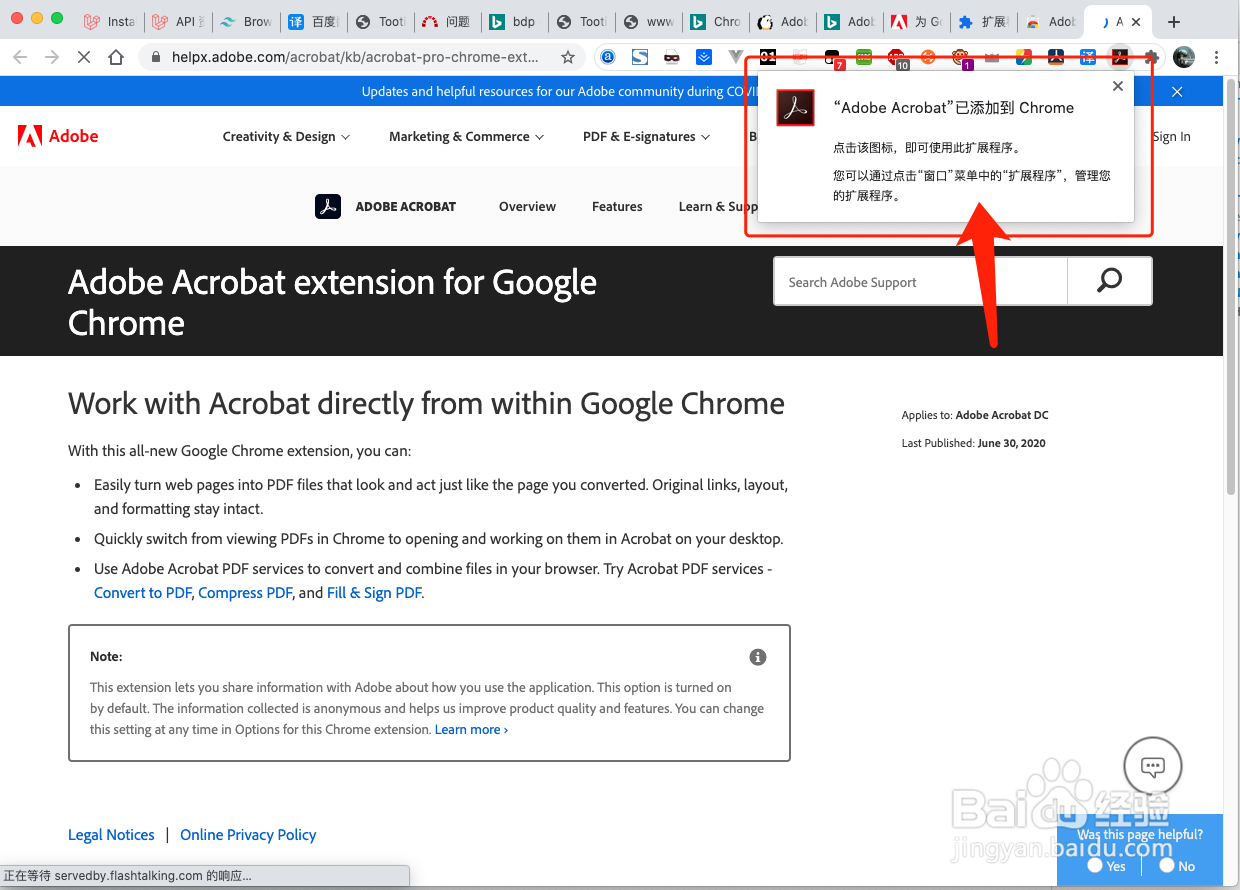
Task: Switch to the 'Insta' browser tab
Action: pos(110,21)
